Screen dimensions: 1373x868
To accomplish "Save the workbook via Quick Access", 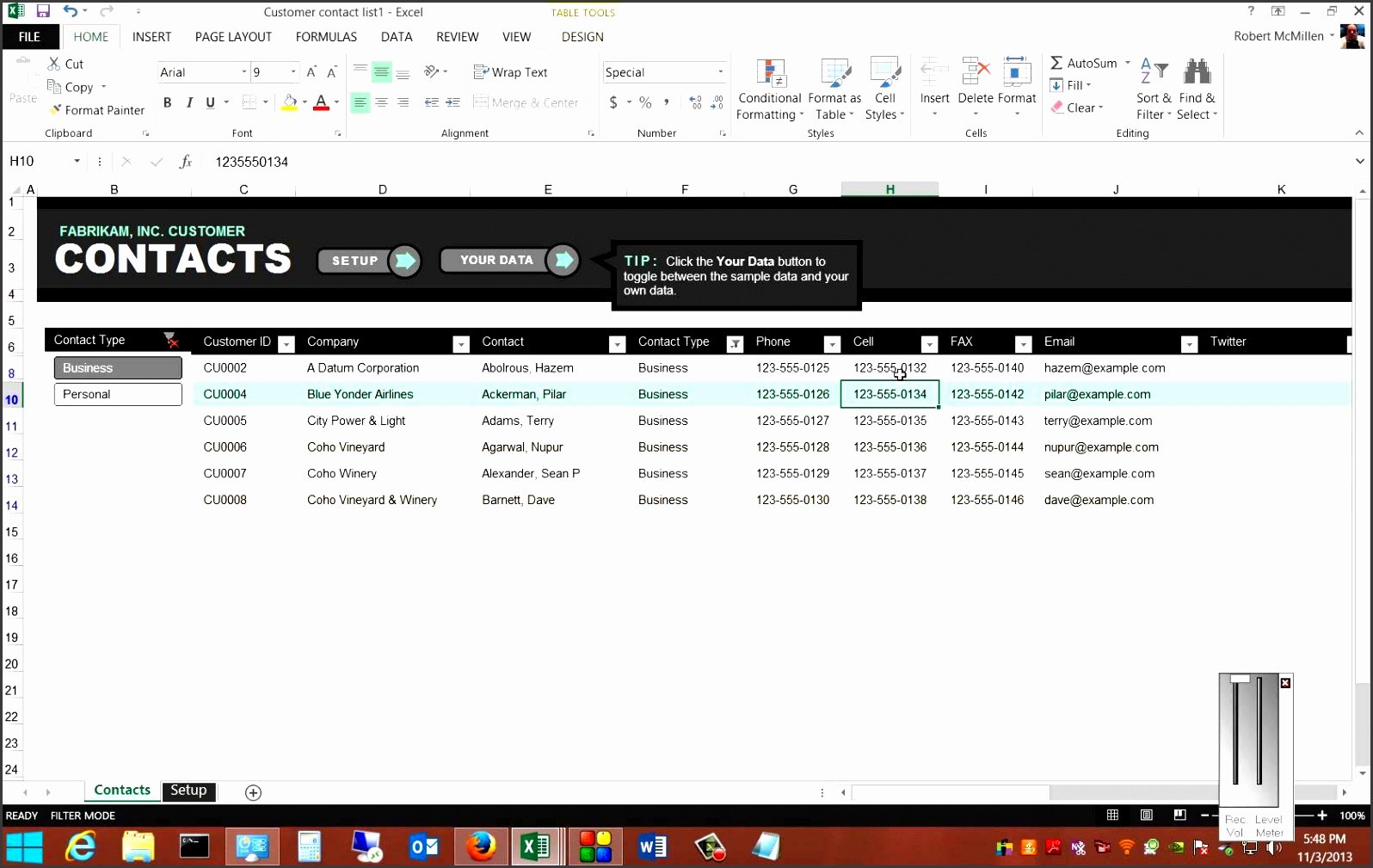I will pyautogui.click(x=43, y=11).
